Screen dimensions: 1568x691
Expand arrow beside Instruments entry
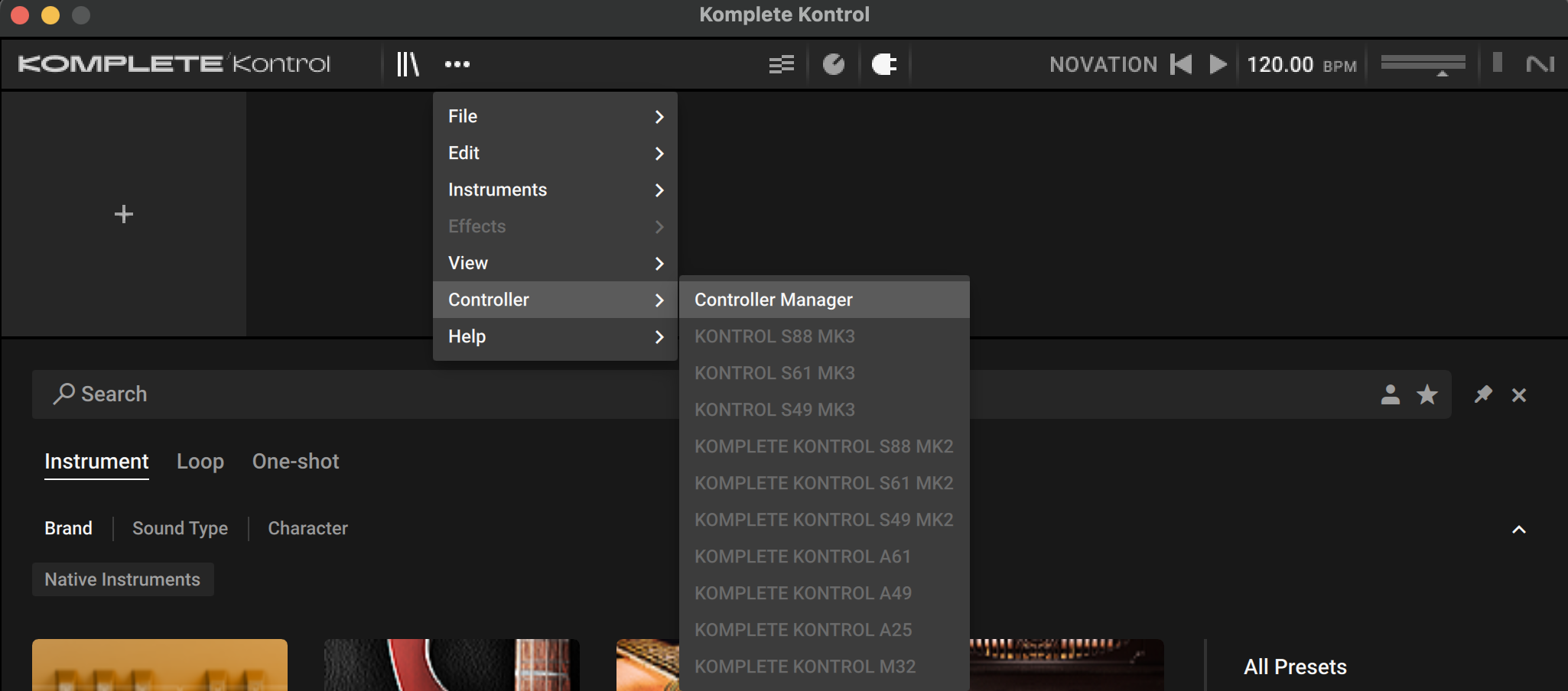point(659,190)
